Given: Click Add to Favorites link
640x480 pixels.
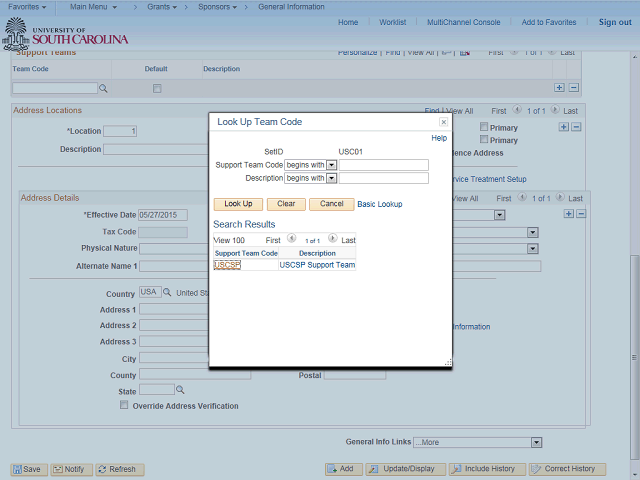Looking at the screenshot, I should (549, 22).
